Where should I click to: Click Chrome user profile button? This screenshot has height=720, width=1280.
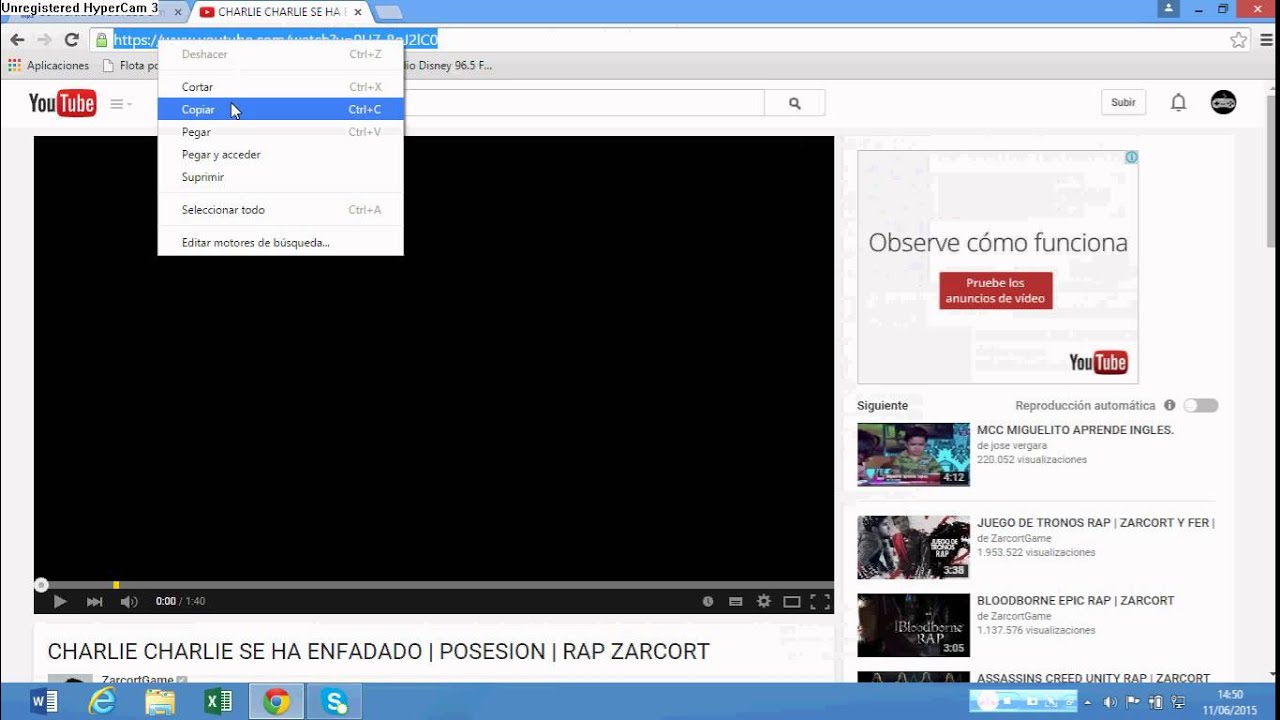click(1168, 9)
